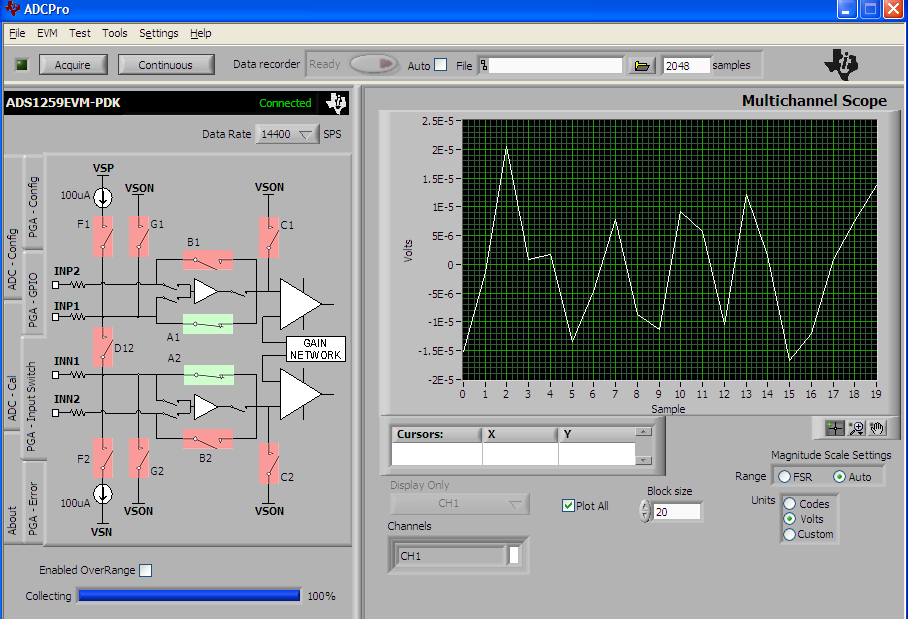
Task: Click the Cursors list scroll down arrow
Action: point(643,460)
